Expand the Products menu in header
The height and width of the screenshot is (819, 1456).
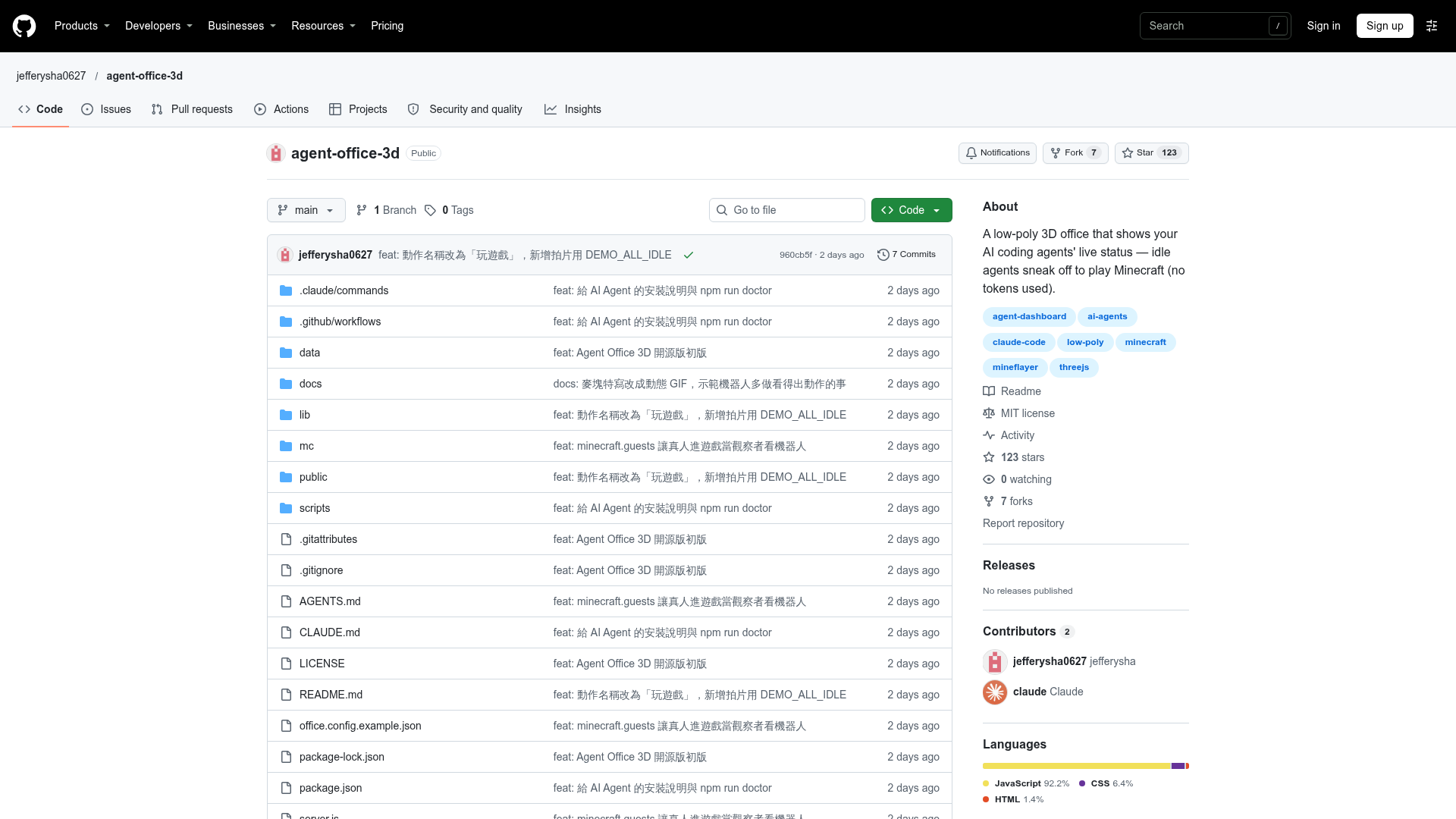click(82, 26)
